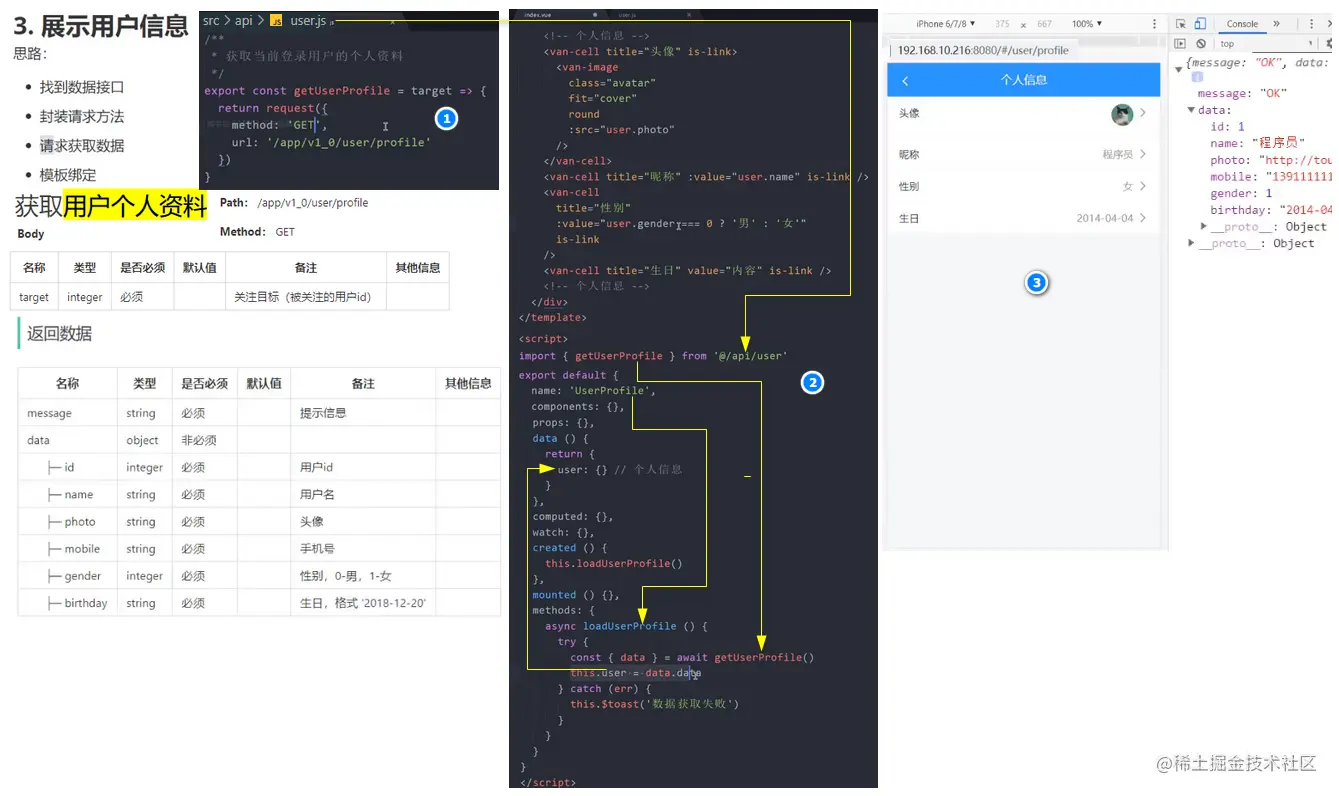
Task: Click the device height field 667
Action: (x=1044, y=24)
